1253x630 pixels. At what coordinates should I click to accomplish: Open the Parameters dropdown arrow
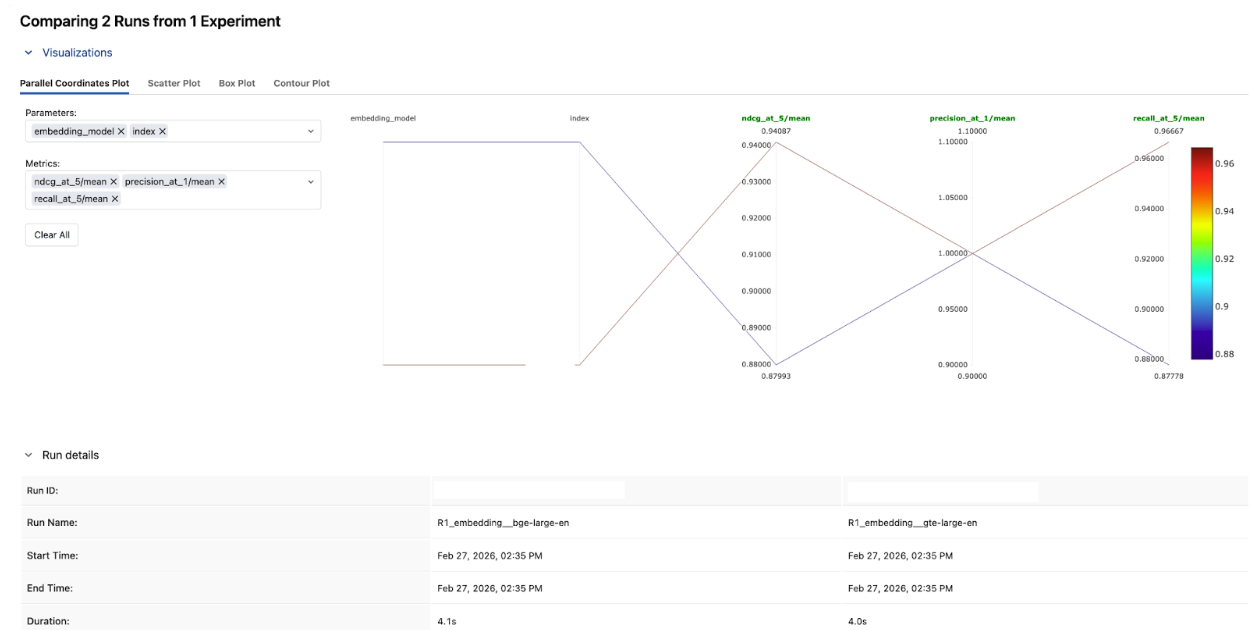(x=310, y=132)
